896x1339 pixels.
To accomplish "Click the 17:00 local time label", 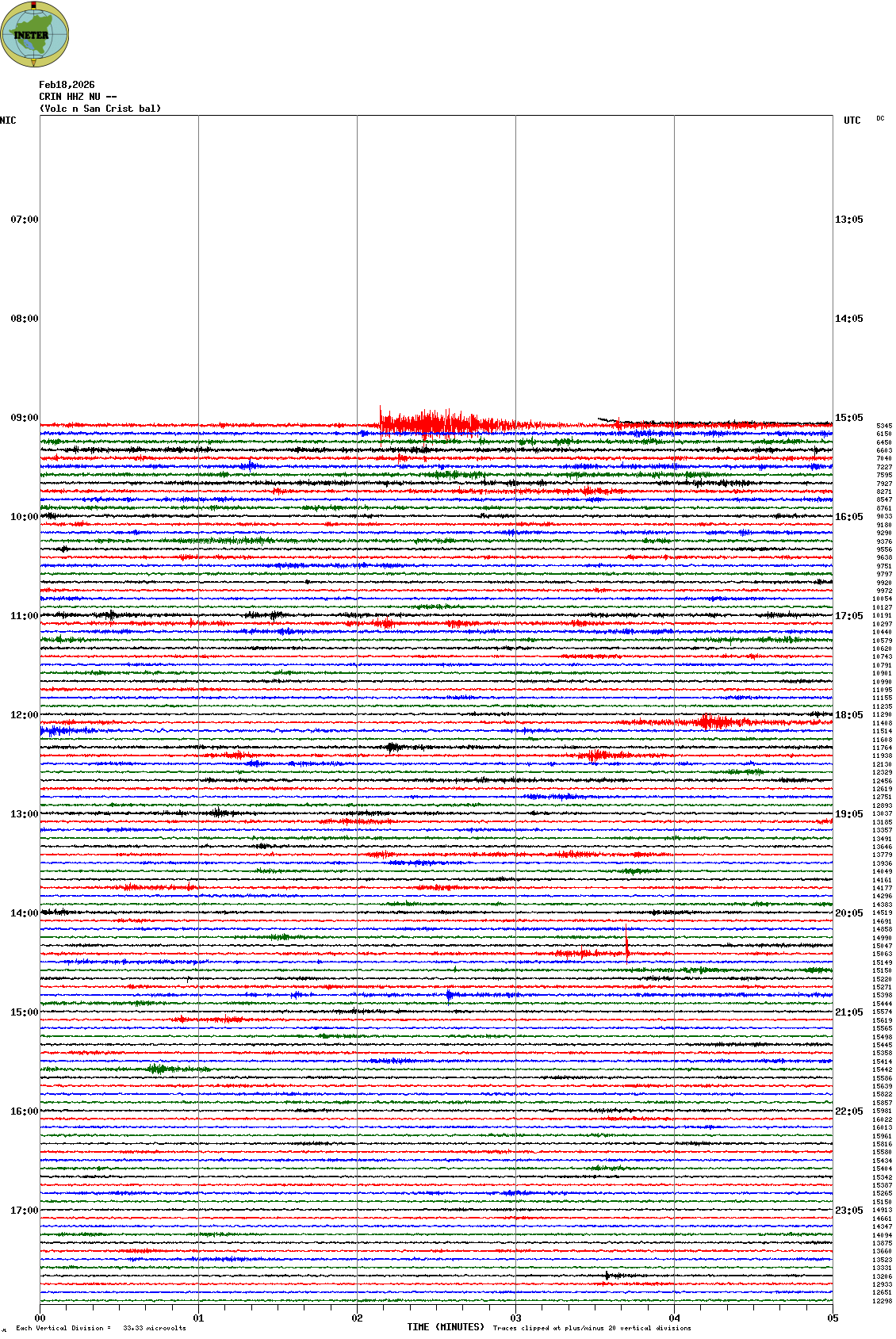I will click(24, 1211).
